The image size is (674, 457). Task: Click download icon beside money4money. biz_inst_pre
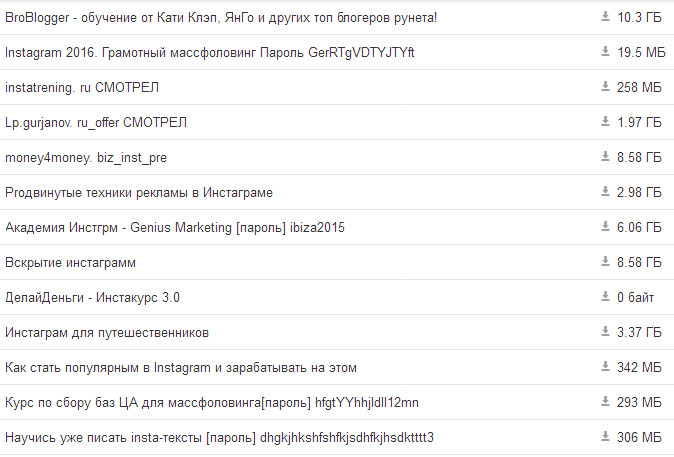point(605,157)
